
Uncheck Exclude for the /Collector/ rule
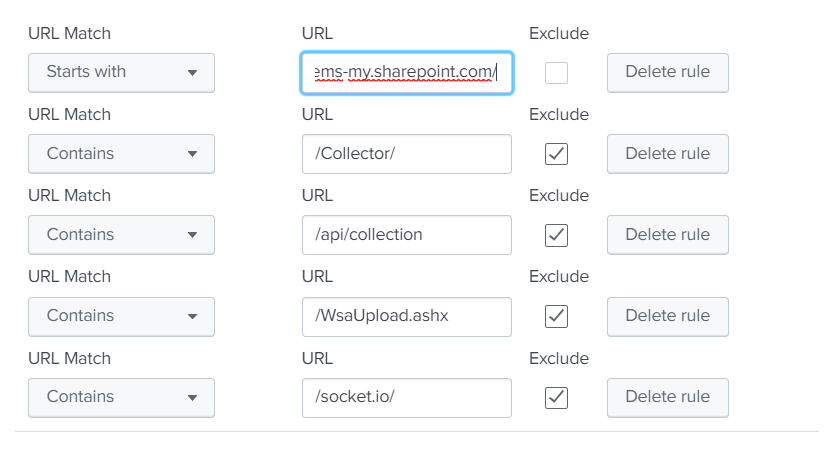pyautogui.click(x=557, y=153)
